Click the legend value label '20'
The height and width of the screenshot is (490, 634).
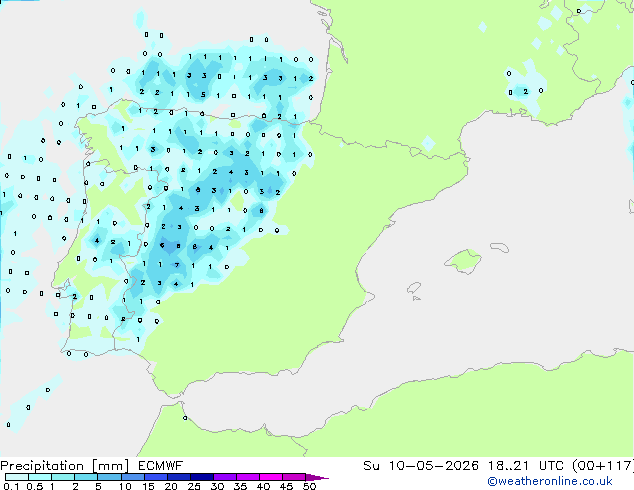[x=171, y=486]
